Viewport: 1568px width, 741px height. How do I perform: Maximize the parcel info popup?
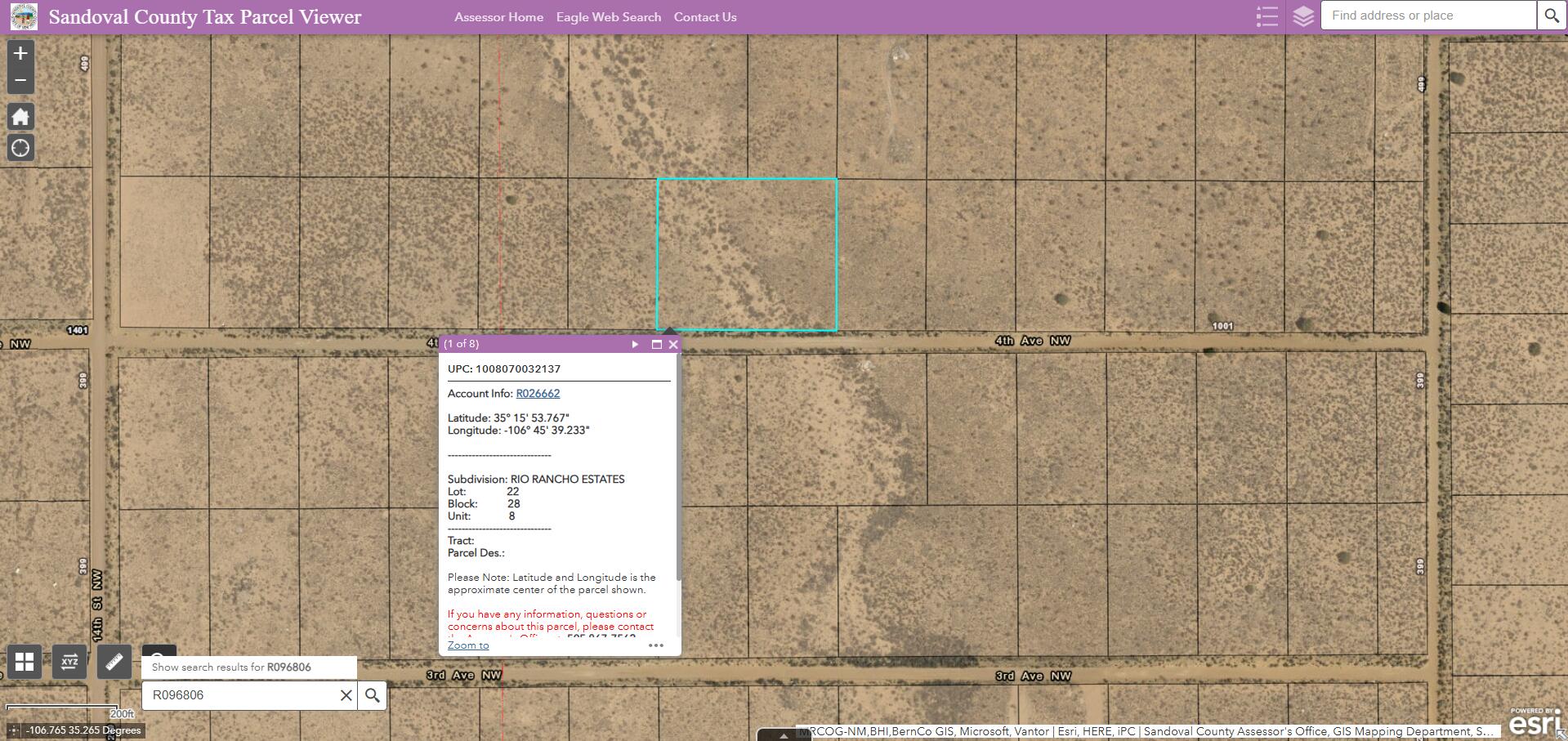[x=656, y=344]
